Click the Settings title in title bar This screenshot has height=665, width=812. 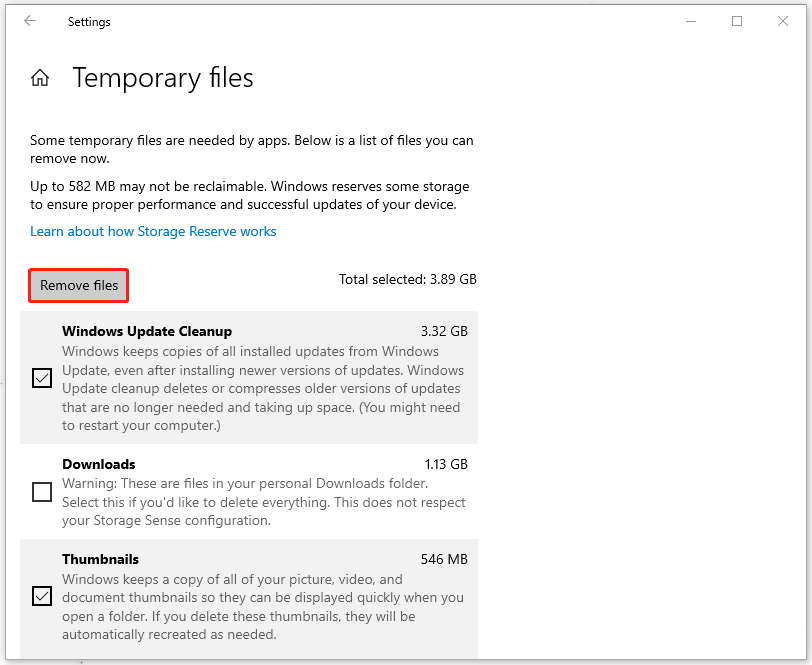(x=89, y=21)
